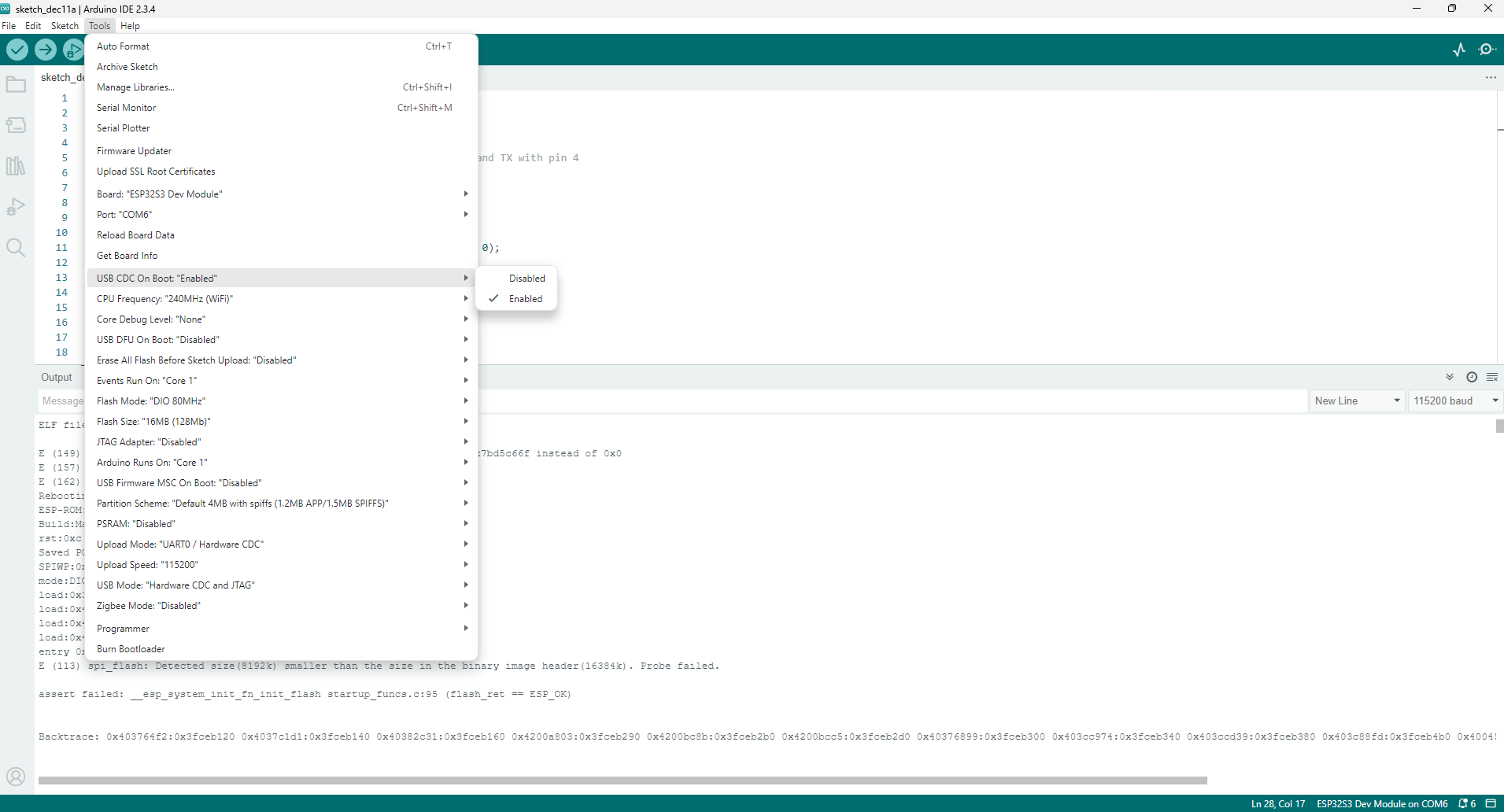Screen dimensions: 1504x812
Task: Open the Library Manager sidebar icon
Action: tap(16, 166)
